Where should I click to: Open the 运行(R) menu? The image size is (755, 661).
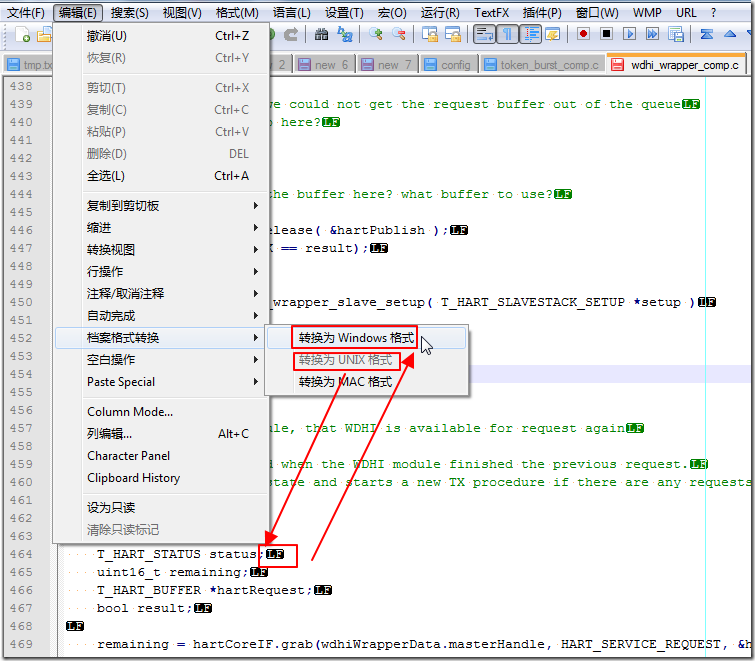[440, 13]
